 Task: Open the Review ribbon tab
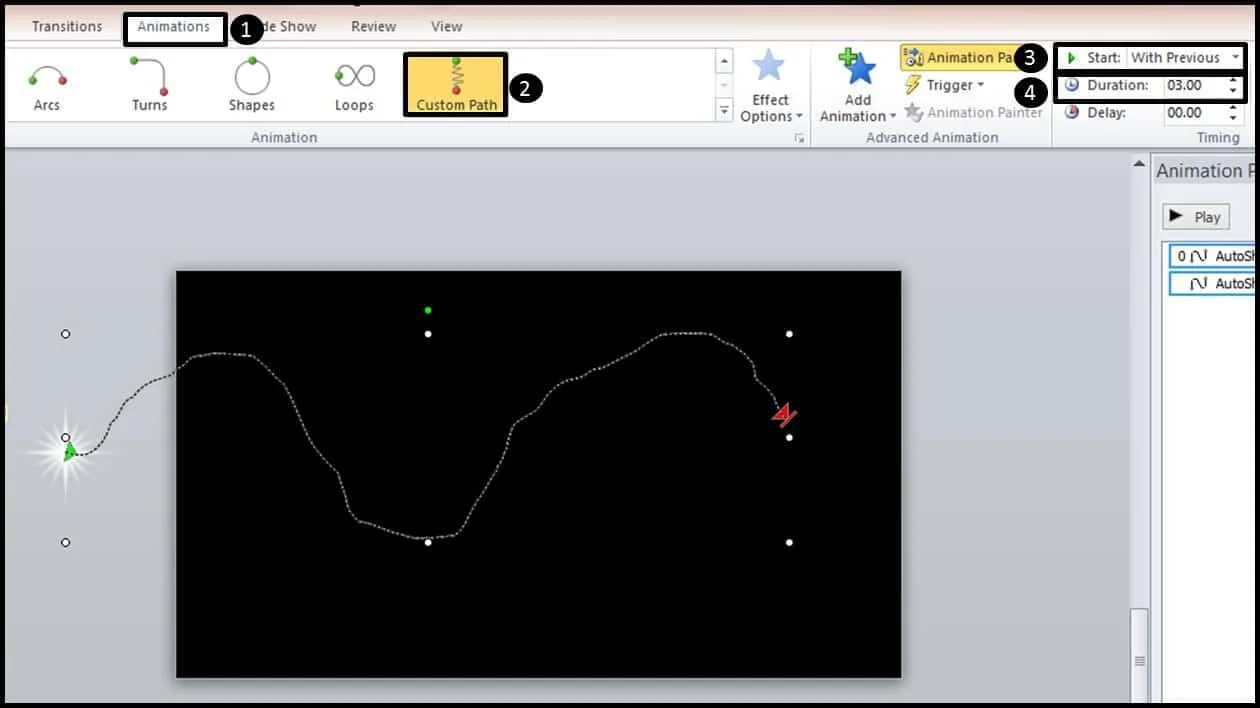click(x=373, y=26)
